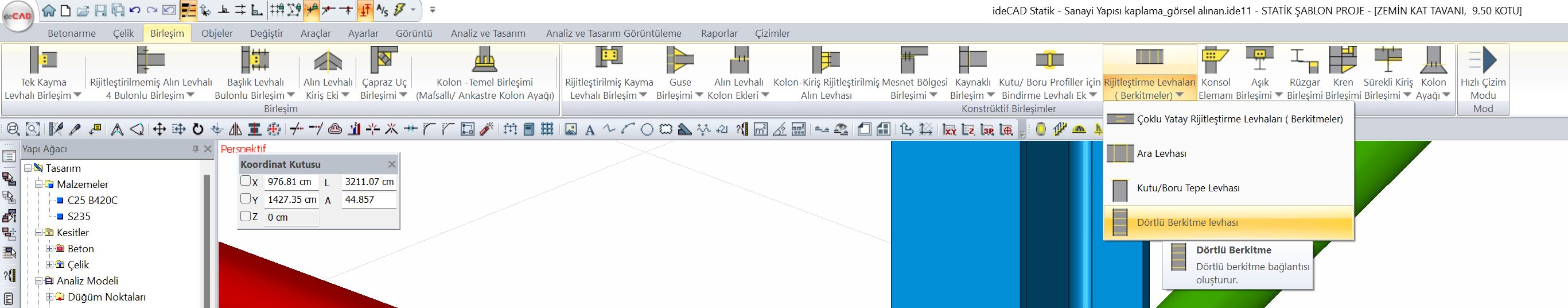Image resolution: width=1568 pixels, height=308 pixels.
Task: Select the Kren Birleşimi icon
Action: pyautogui.click(x=1343, y=60)
